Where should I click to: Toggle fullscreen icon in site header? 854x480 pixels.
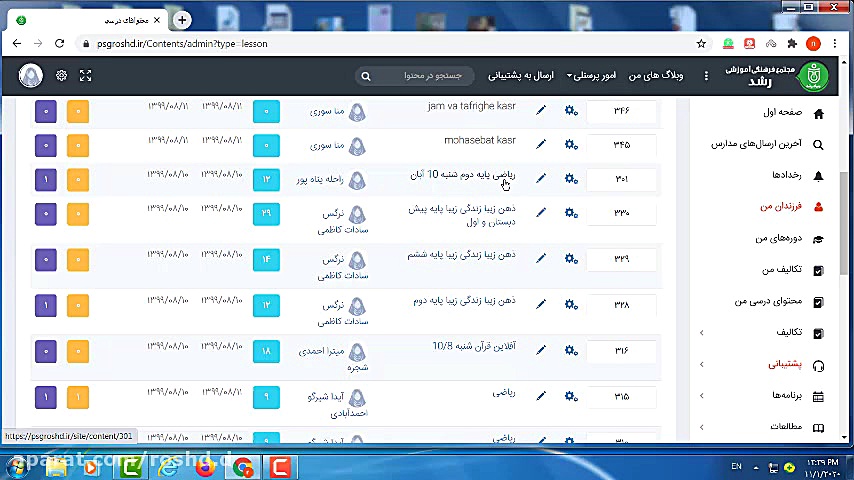coord(86,76)
